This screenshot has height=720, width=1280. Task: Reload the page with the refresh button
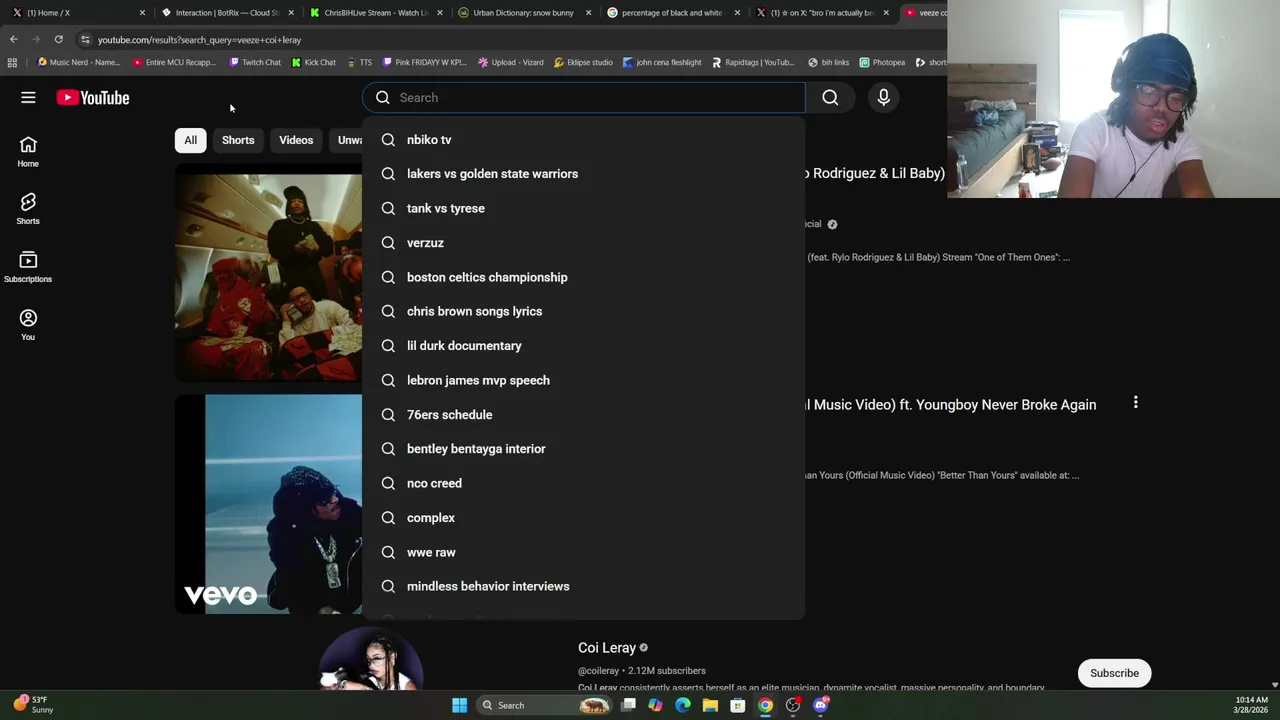click(59, 39)
